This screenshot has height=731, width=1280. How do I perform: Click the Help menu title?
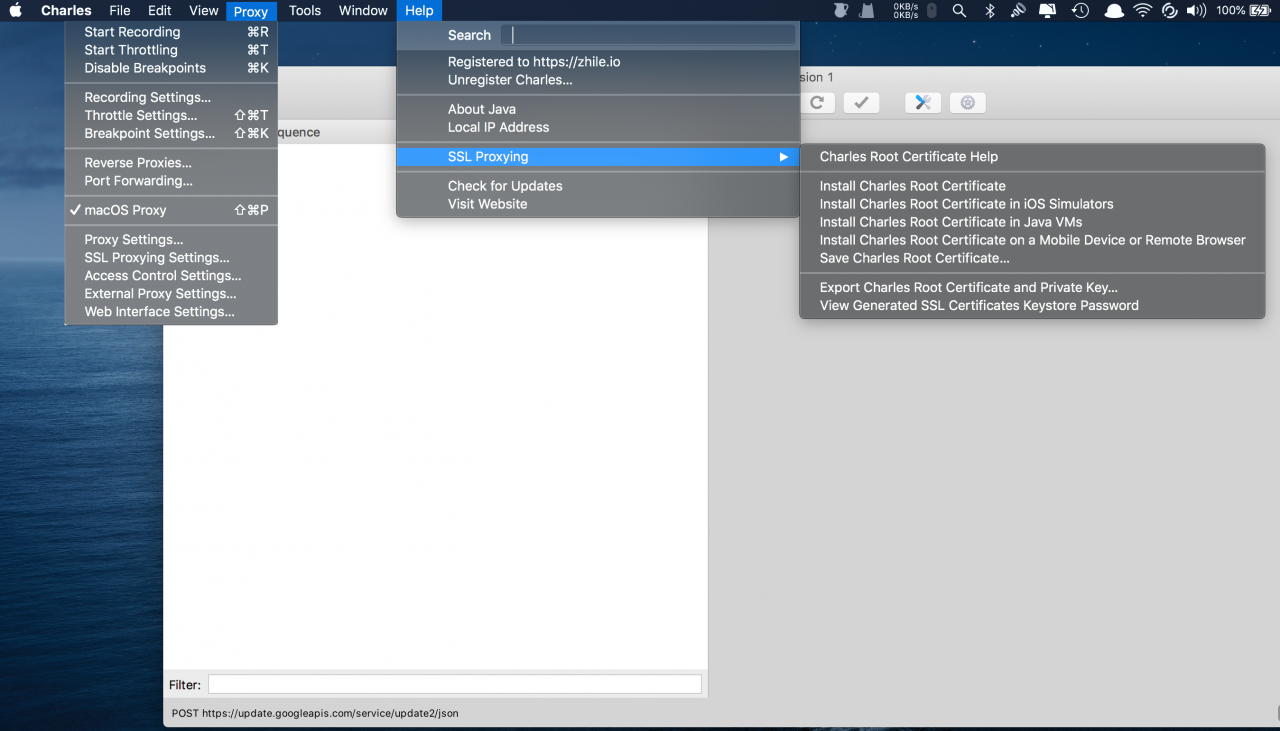pyautogui.click(x=419, y=11)
